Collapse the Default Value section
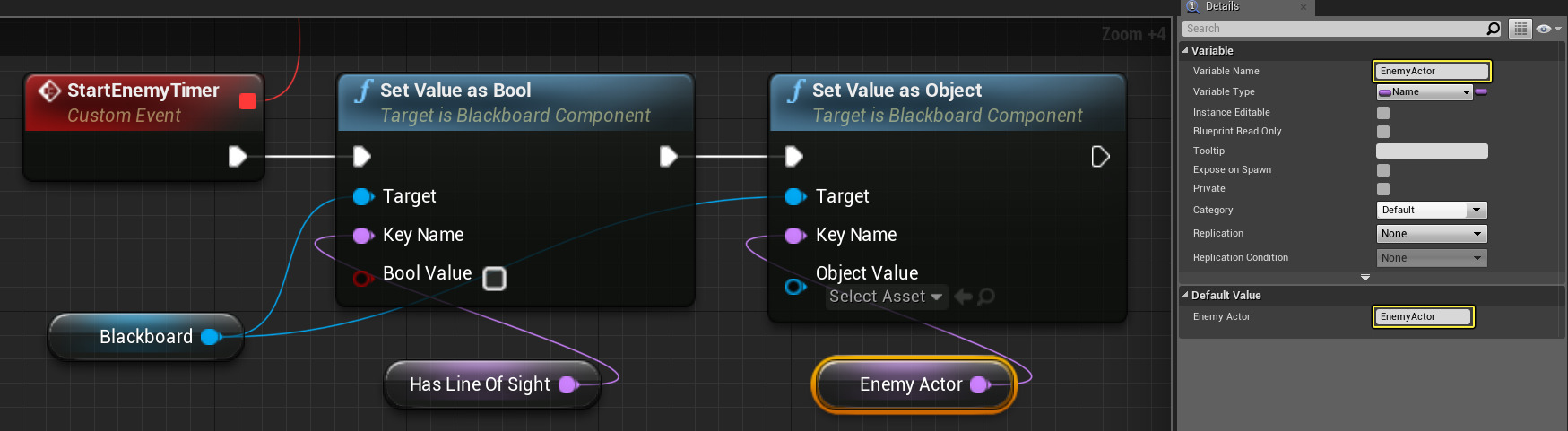Viewport: 1568px width, 431px height. pyautogui.click(x=1185, y=295)
